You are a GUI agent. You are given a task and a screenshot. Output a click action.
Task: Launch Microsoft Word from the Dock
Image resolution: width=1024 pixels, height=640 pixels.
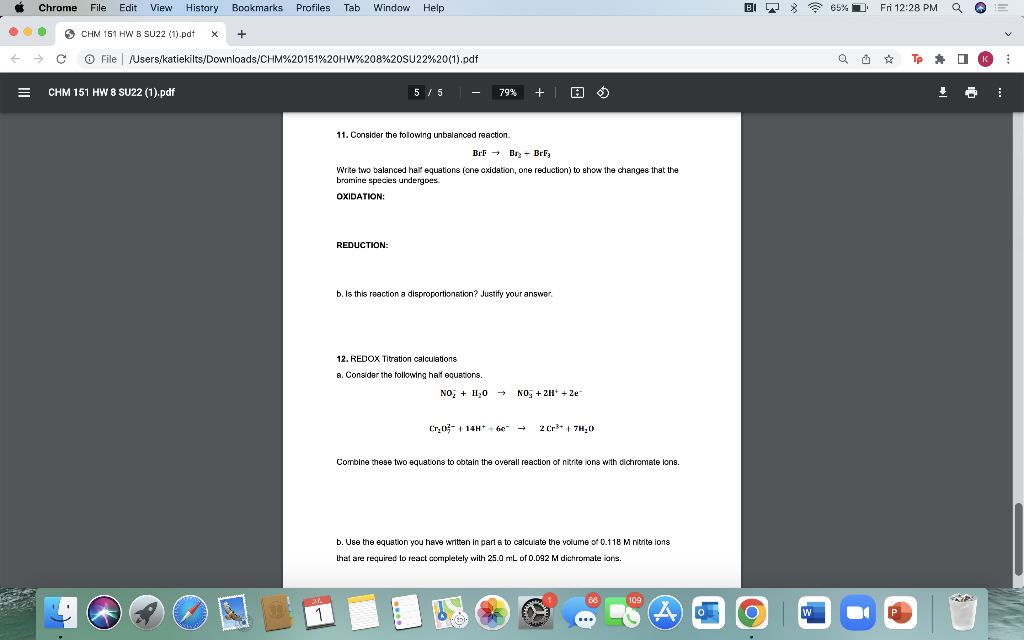pos(812,613)
